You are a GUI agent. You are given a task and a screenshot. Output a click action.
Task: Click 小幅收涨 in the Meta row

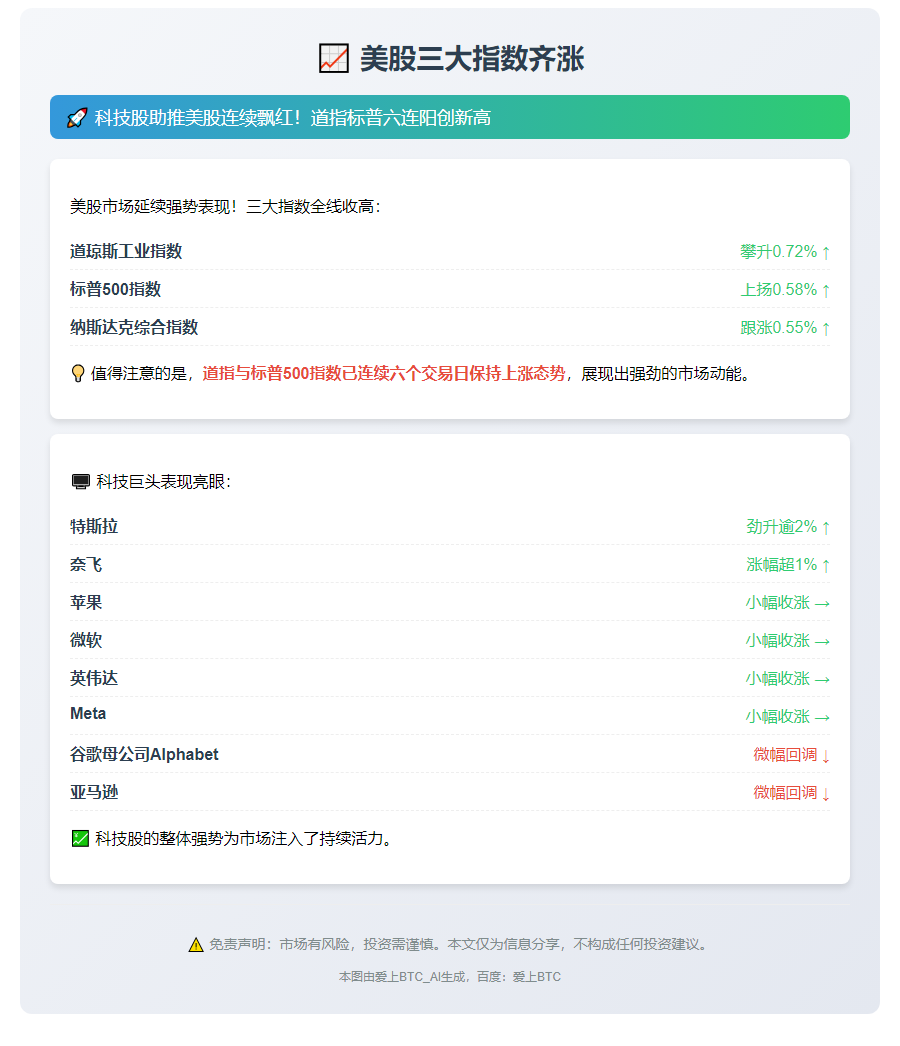778,716
